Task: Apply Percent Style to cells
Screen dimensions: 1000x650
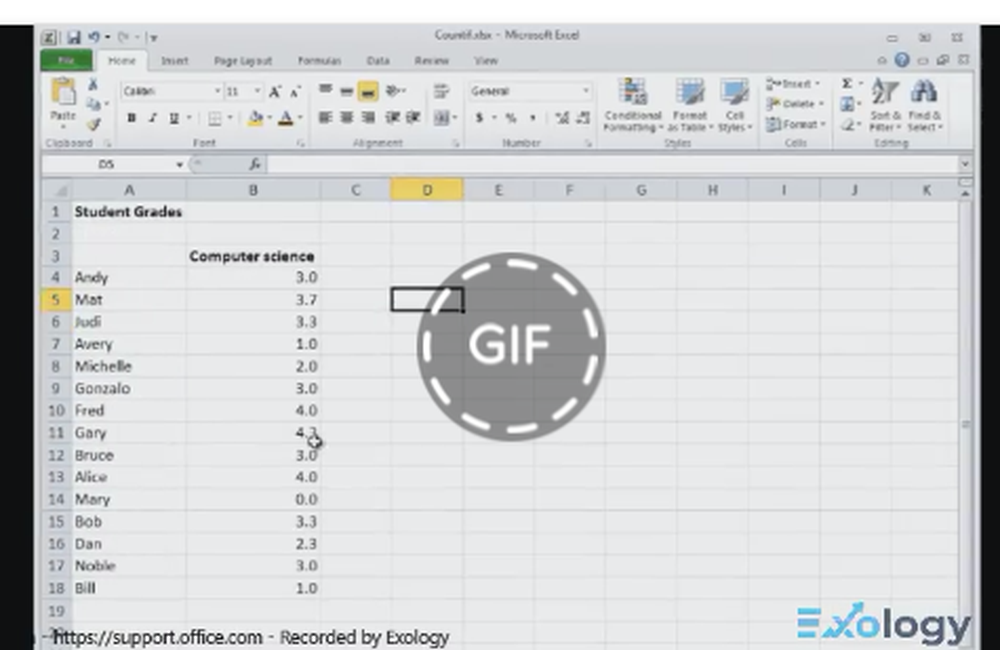Action: (511, 118)
